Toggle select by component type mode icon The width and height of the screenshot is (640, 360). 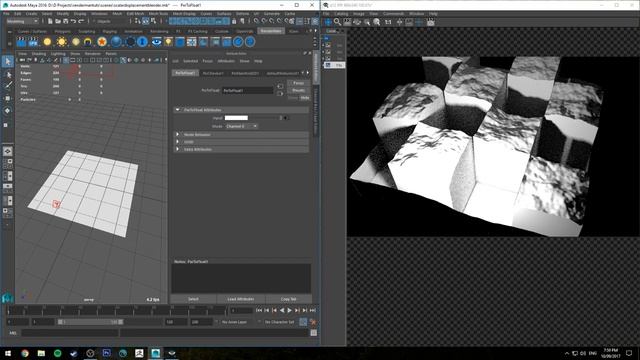(153, 21)
